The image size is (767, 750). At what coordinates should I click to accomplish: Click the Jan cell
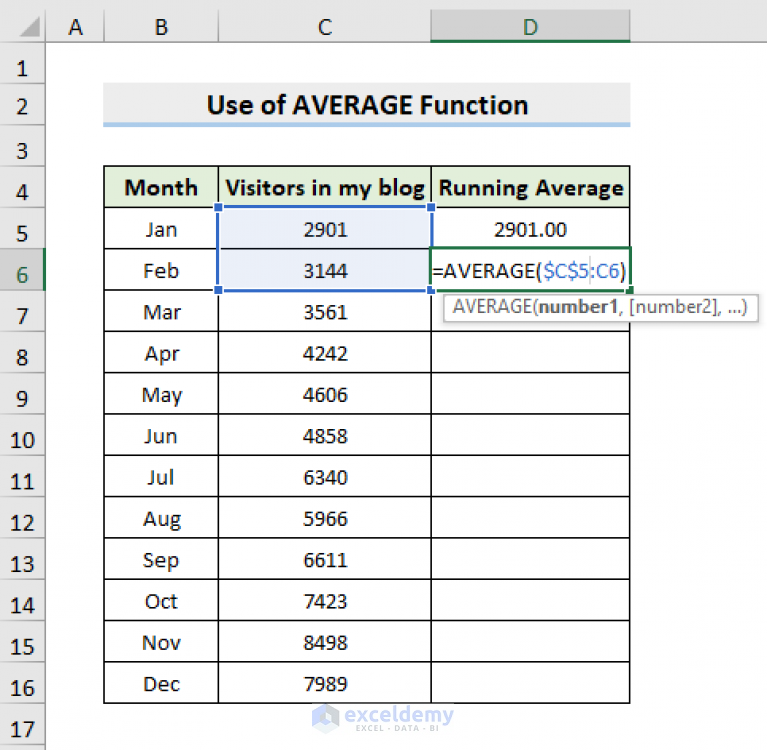pos(161,228)
